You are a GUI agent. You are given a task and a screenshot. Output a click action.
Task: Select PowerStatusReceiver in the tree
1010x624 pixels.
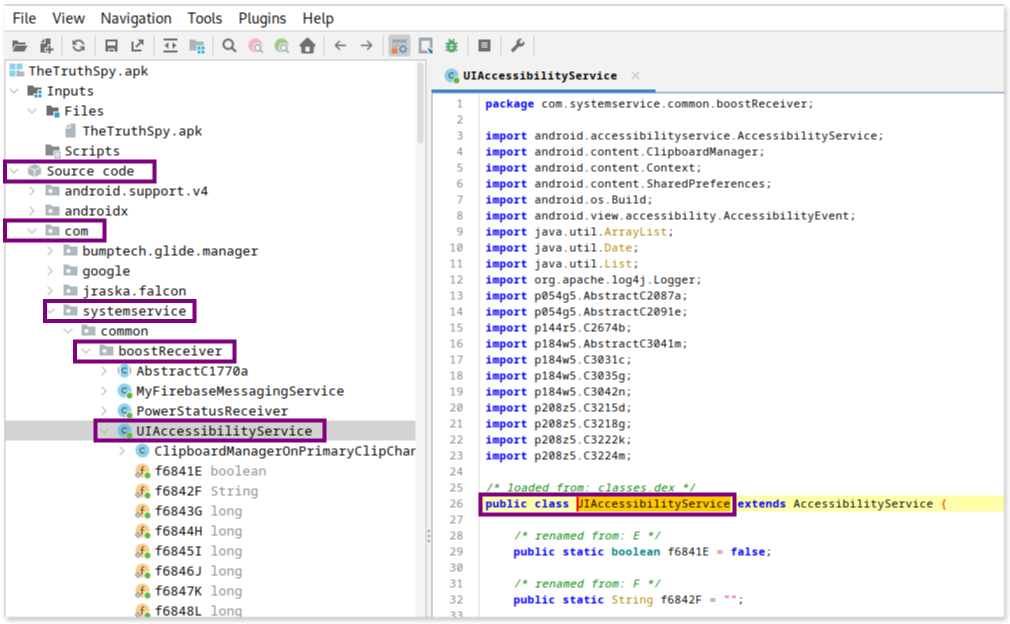pyautogui.click(x=211, y=411)
